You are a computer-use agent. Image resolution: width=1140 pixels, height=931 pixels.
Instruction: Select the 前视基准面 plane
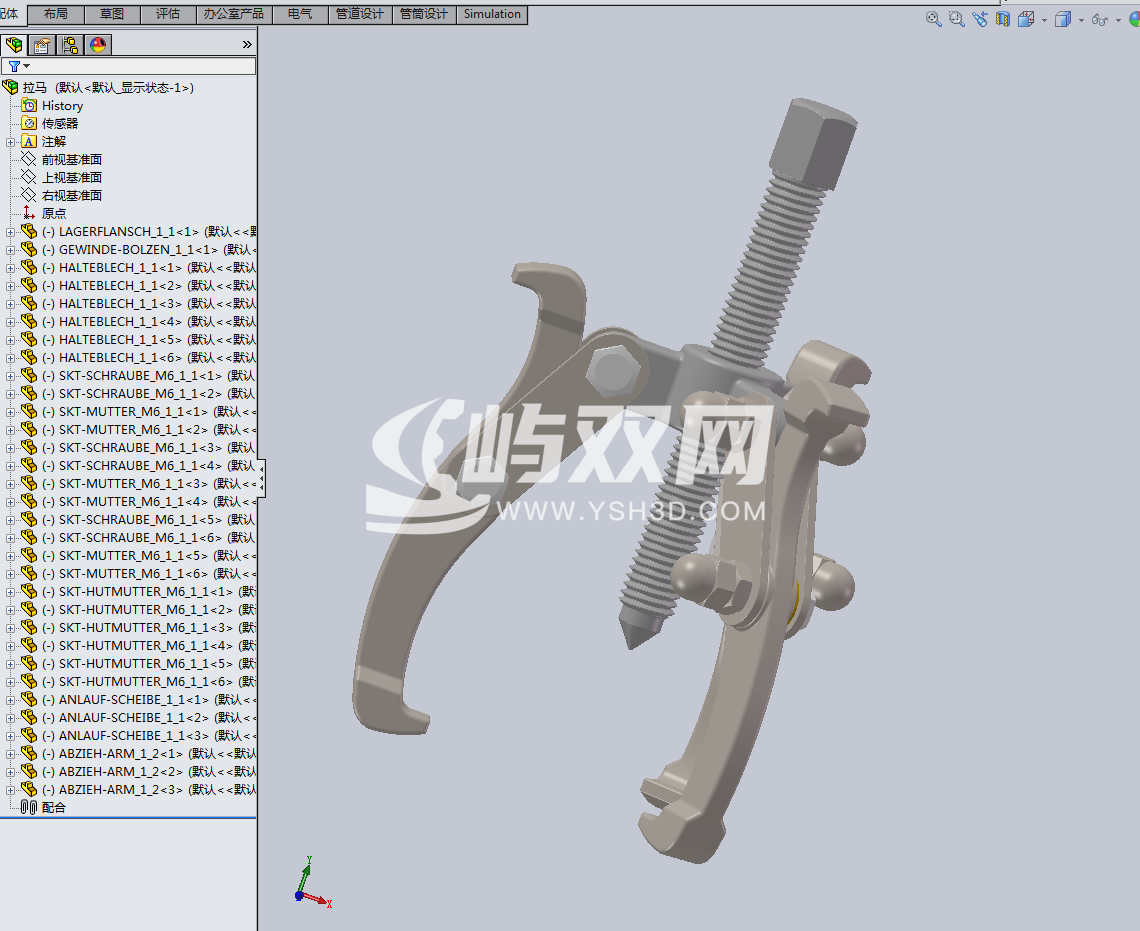(71, 159)
